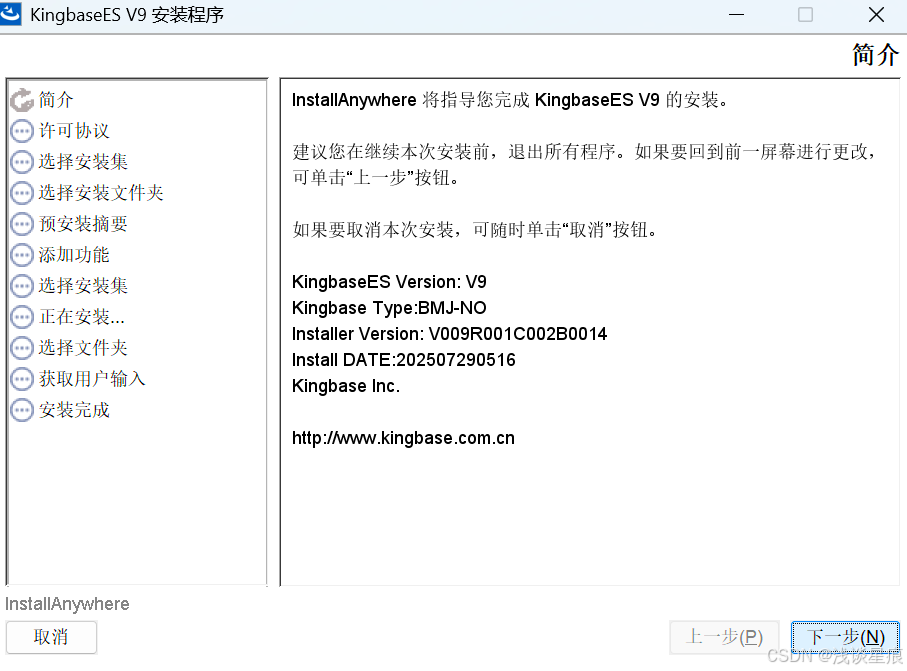The width and height of the screenshot is (907, 671).
Task: Click the InstallAnywhere label above 取消
Action: 67,604
